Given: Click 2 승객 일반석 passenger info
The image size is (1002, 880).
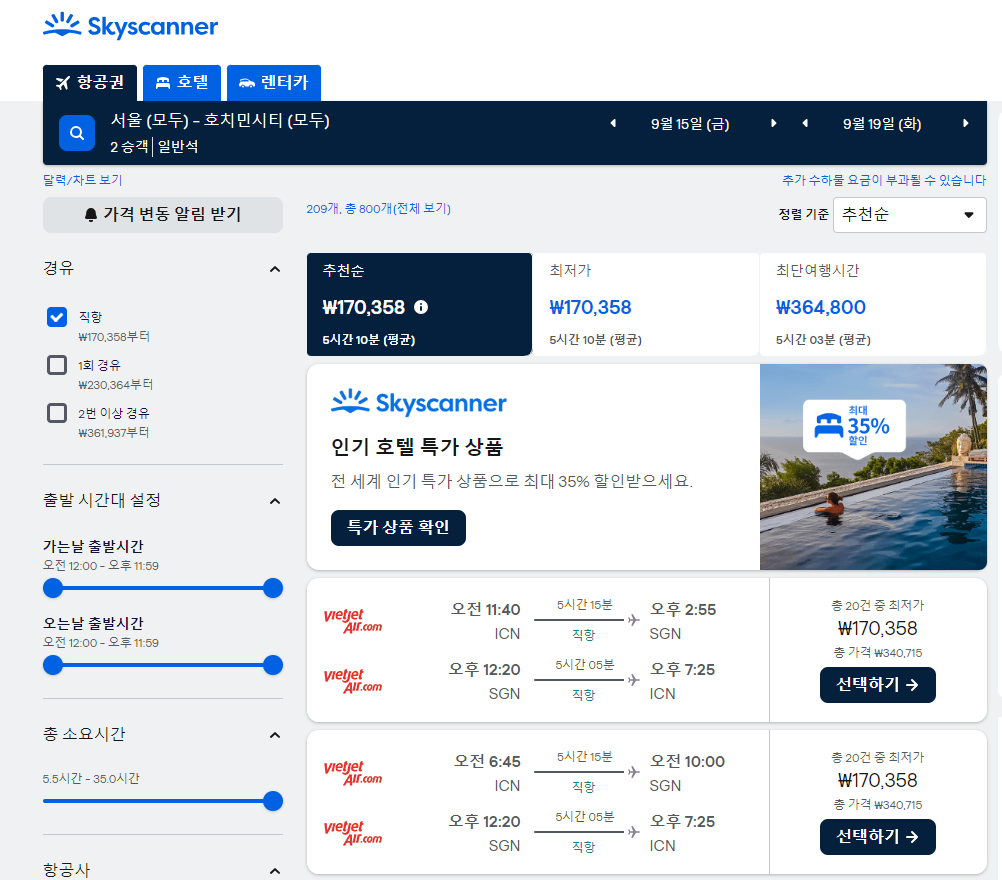Looking at the screenshot, I should tap(154, 147).
